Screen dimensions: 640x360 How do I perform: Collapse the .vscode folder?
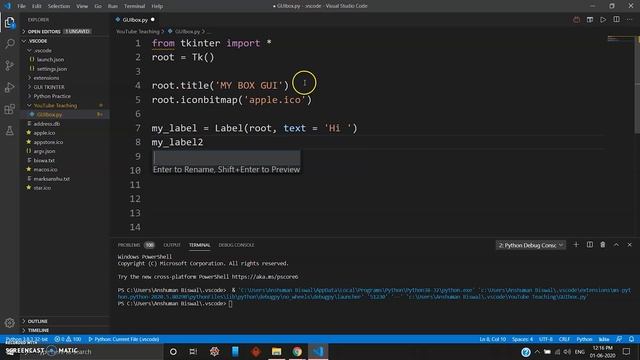click(43, 50)
